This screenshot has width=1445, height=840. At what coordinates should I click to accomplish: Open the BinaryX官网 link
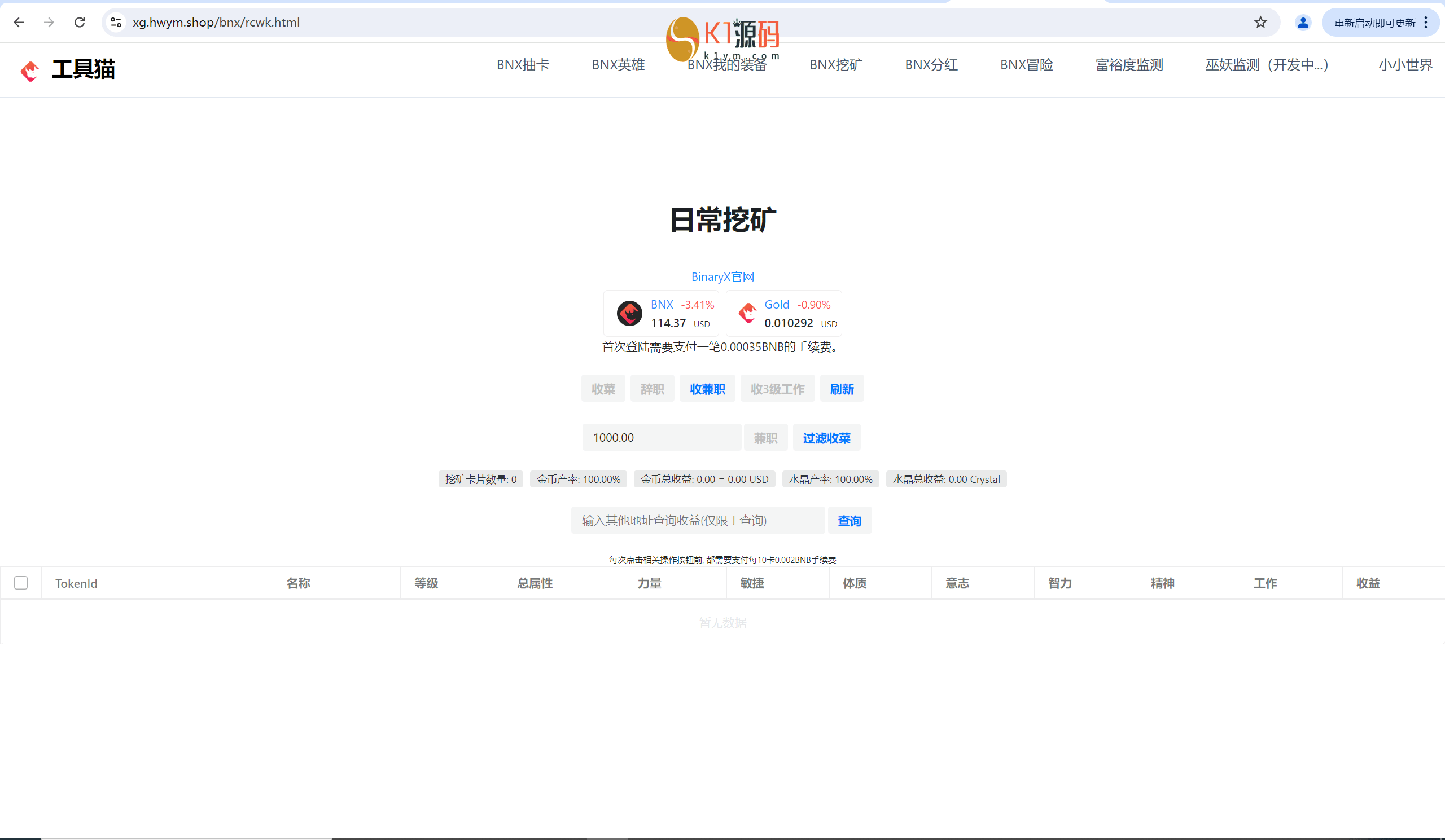[x=722, y=277]
